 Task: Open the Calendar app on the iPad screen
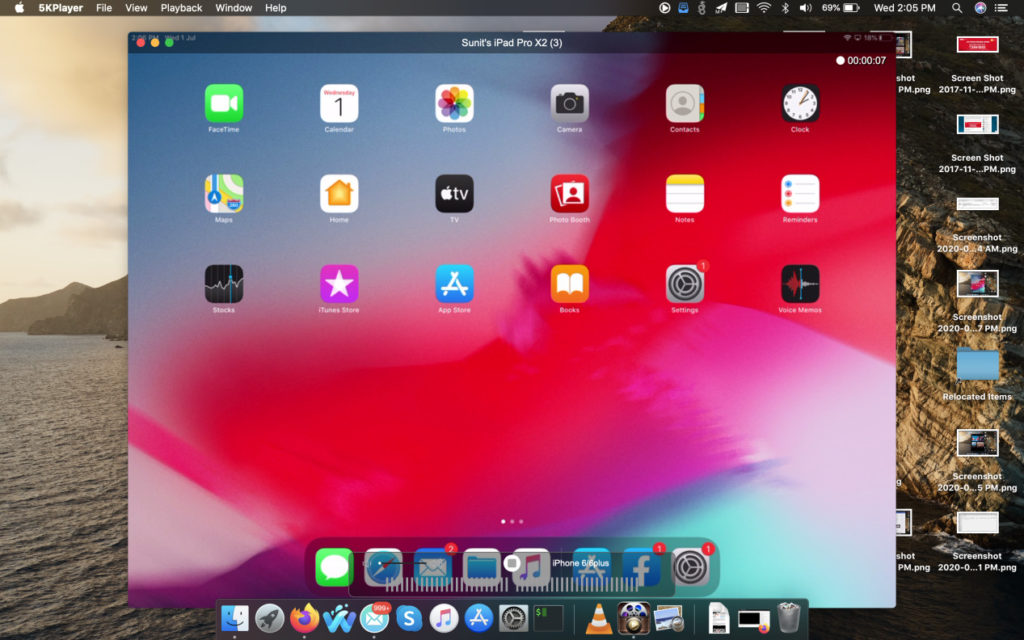click(x=339, y=103)
